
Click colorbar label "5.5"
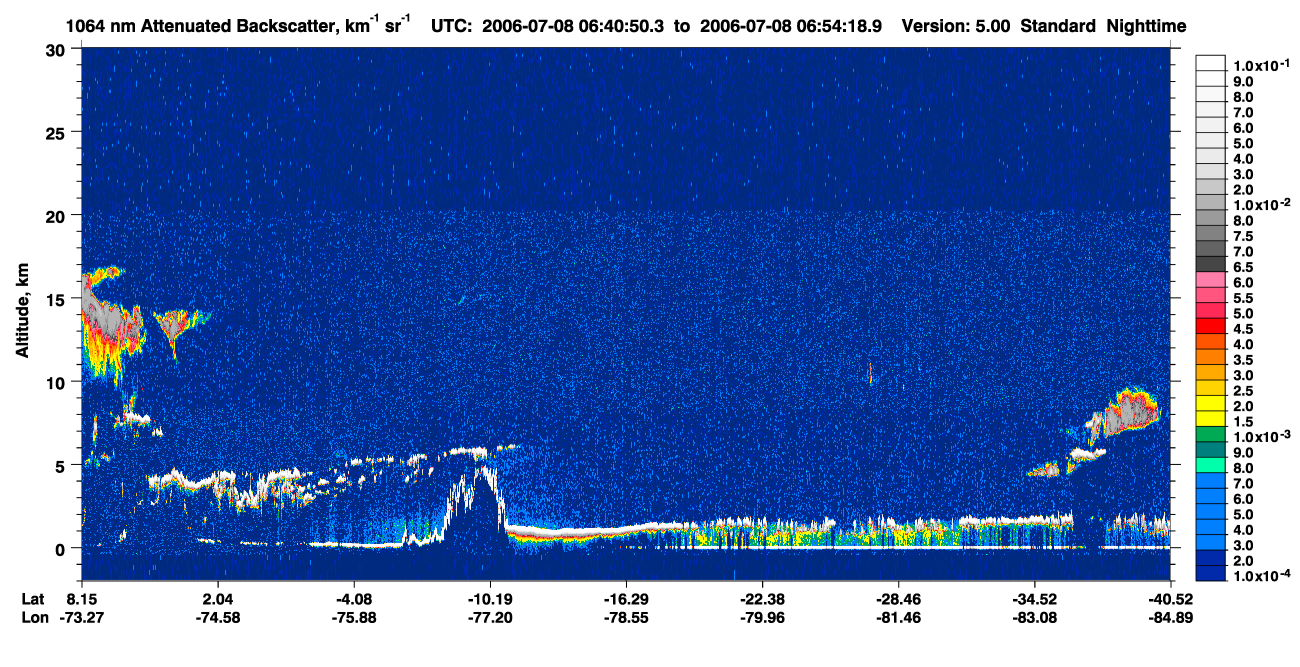(x=1242, y=298)
